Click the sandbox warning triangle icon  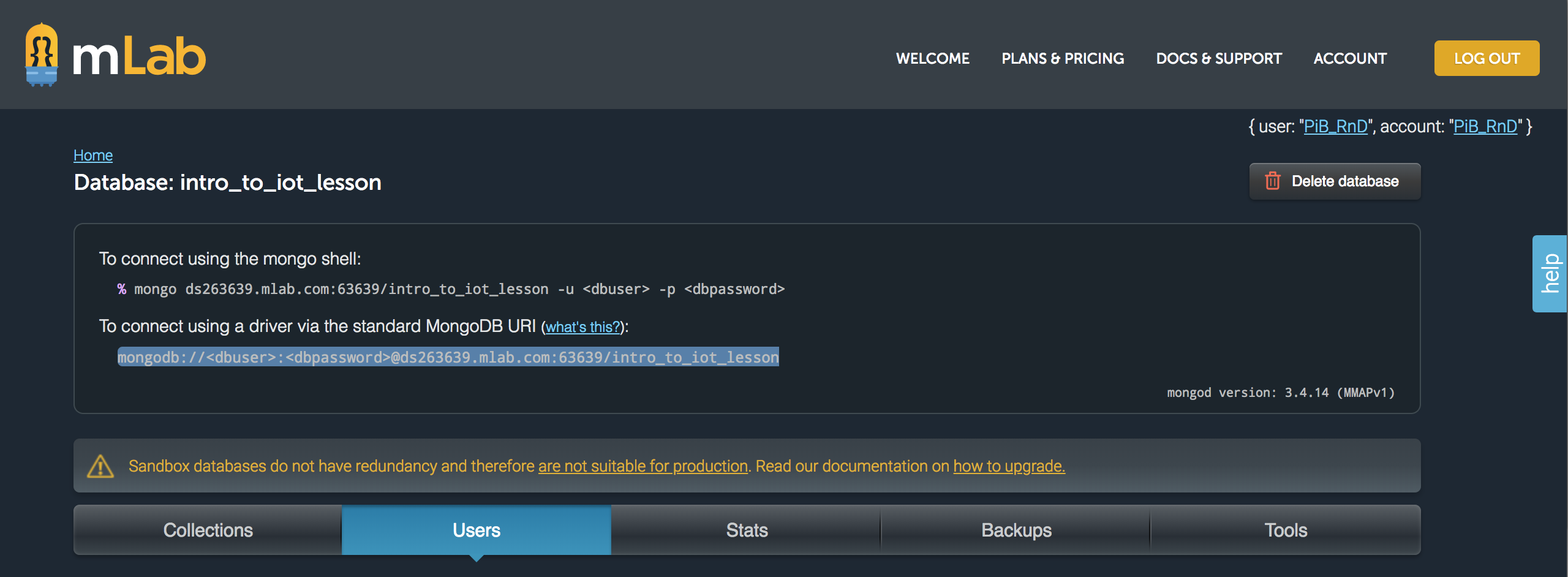coord(100,466)
